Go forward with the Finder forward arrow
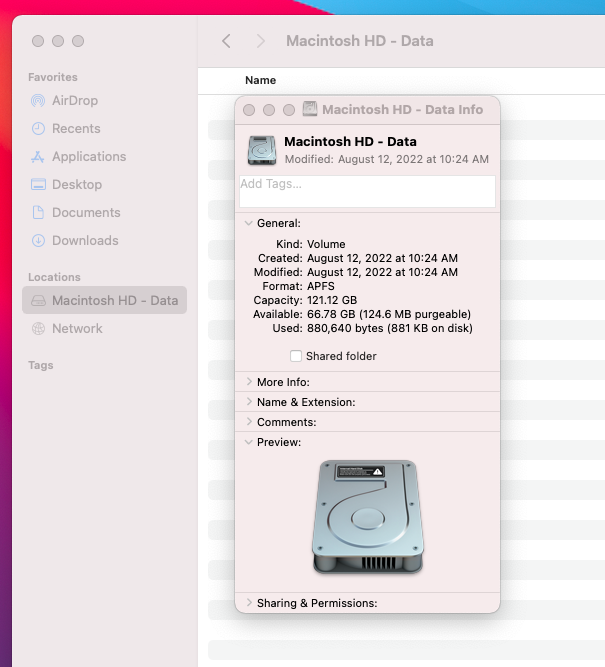Screen dimensions: 605x667 (x=260, y=41)
